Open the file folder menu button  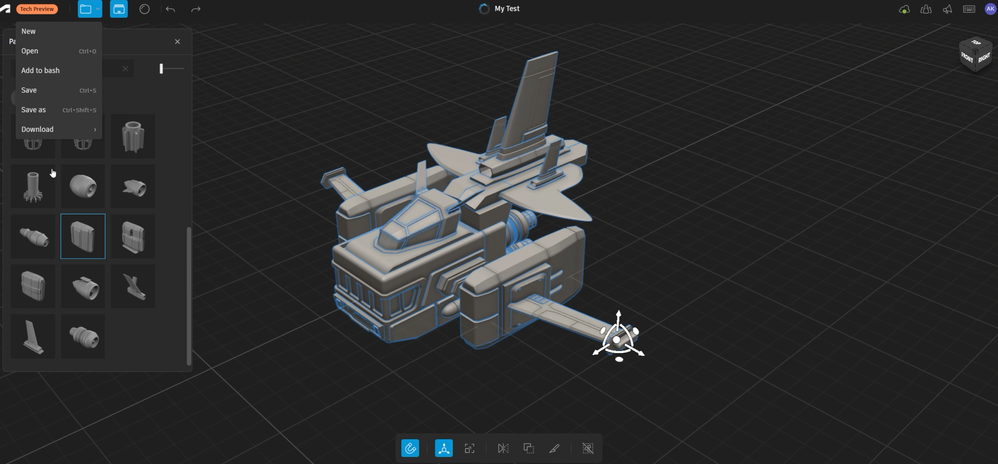coord(86,9)
